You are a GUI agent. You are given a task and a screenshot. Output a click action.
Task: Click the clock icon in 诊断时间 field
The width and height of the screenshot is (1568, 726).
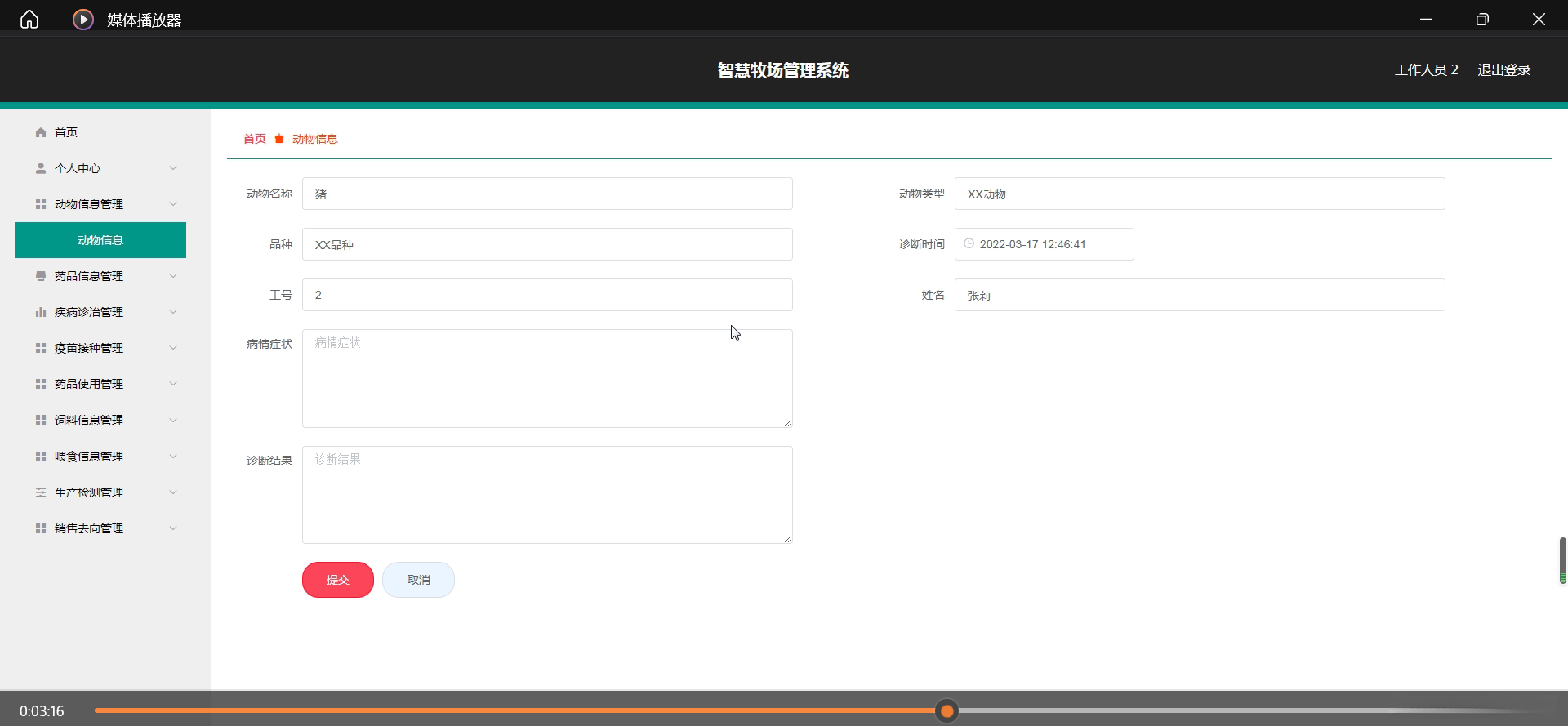point(969,243)
